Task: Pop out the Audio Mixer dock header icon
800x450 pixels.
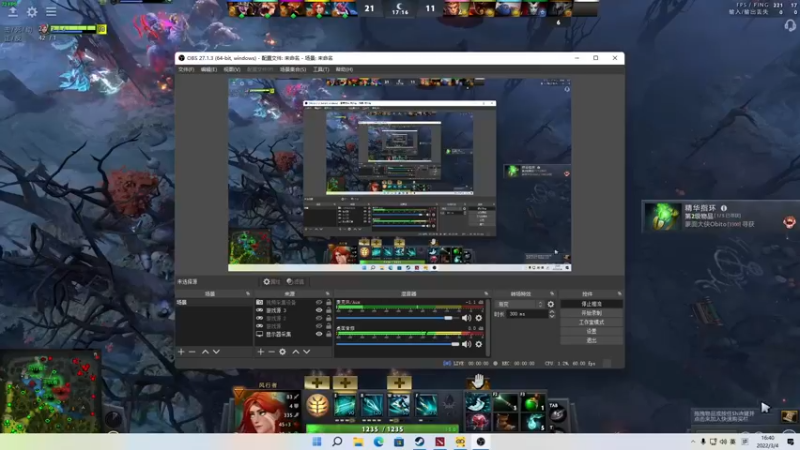Action: (486, 294)
